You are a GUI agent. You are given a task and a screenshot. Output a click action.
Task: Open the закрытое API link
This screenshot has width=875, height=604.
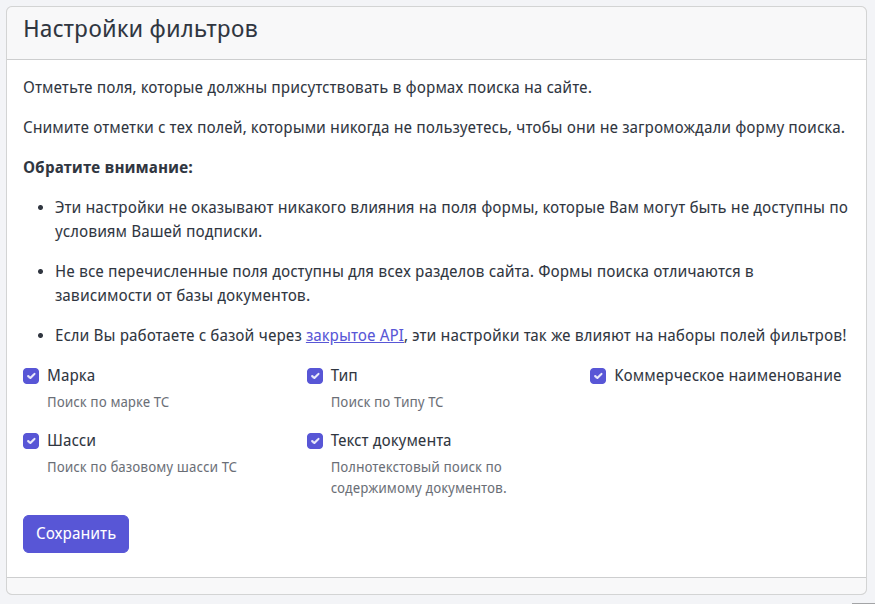coord(355,336)
